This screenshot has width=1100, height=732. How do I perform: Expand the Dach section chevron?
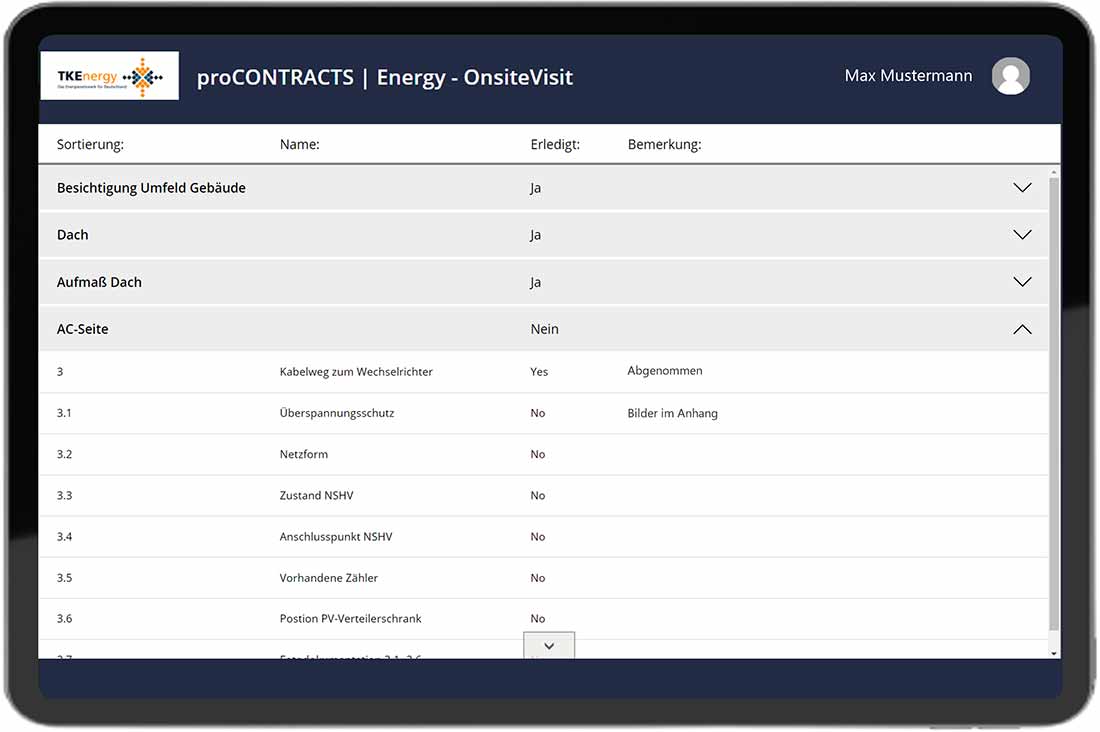pyautogui.click(x=1021, y=235)
